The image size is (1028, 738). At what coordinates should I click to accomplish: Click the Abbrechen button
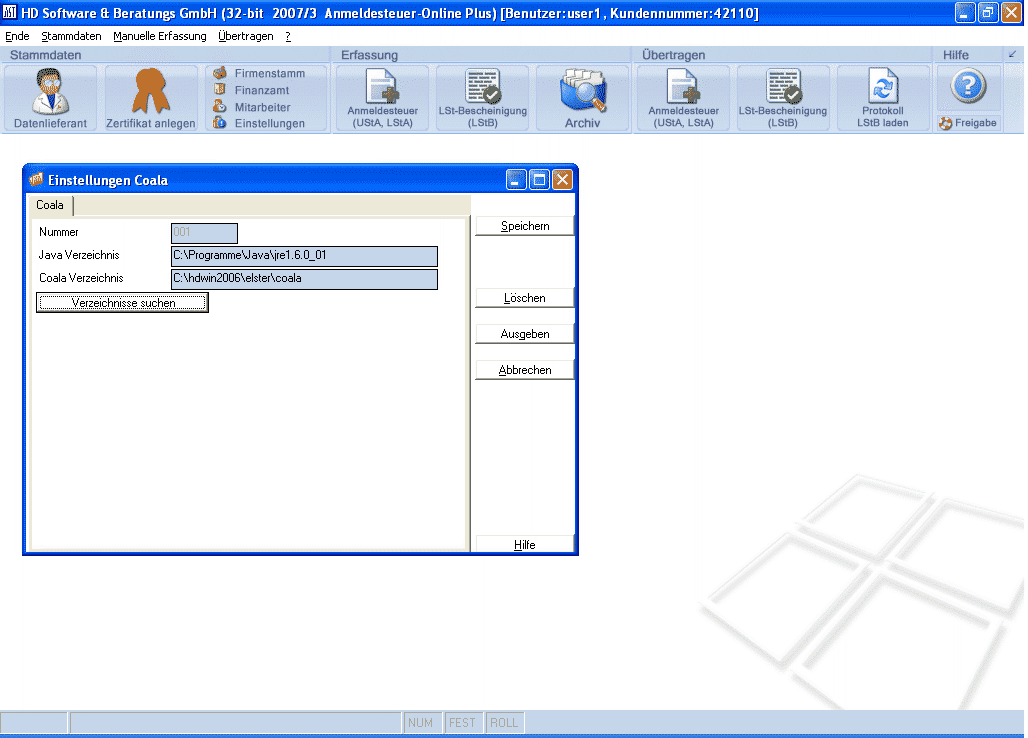click(x=524, y=370)
